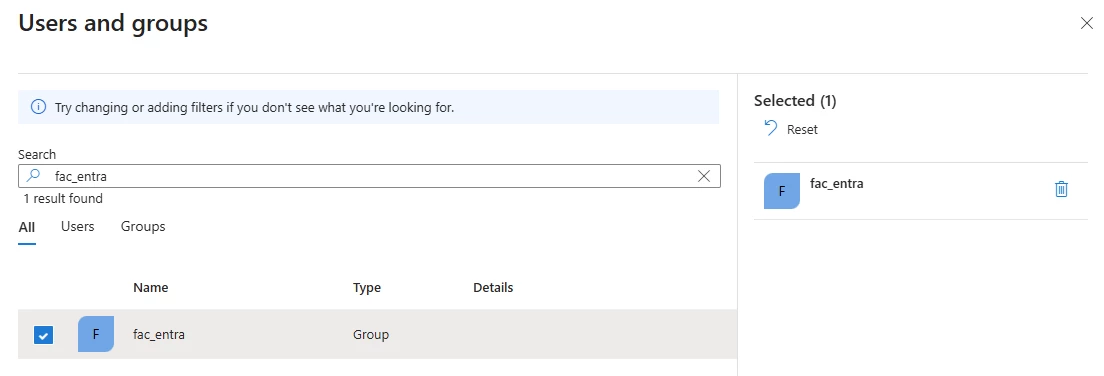This screenshot has height=376, width=1104.
Task: Switch to the All tab
Action: tap(27, 227)
